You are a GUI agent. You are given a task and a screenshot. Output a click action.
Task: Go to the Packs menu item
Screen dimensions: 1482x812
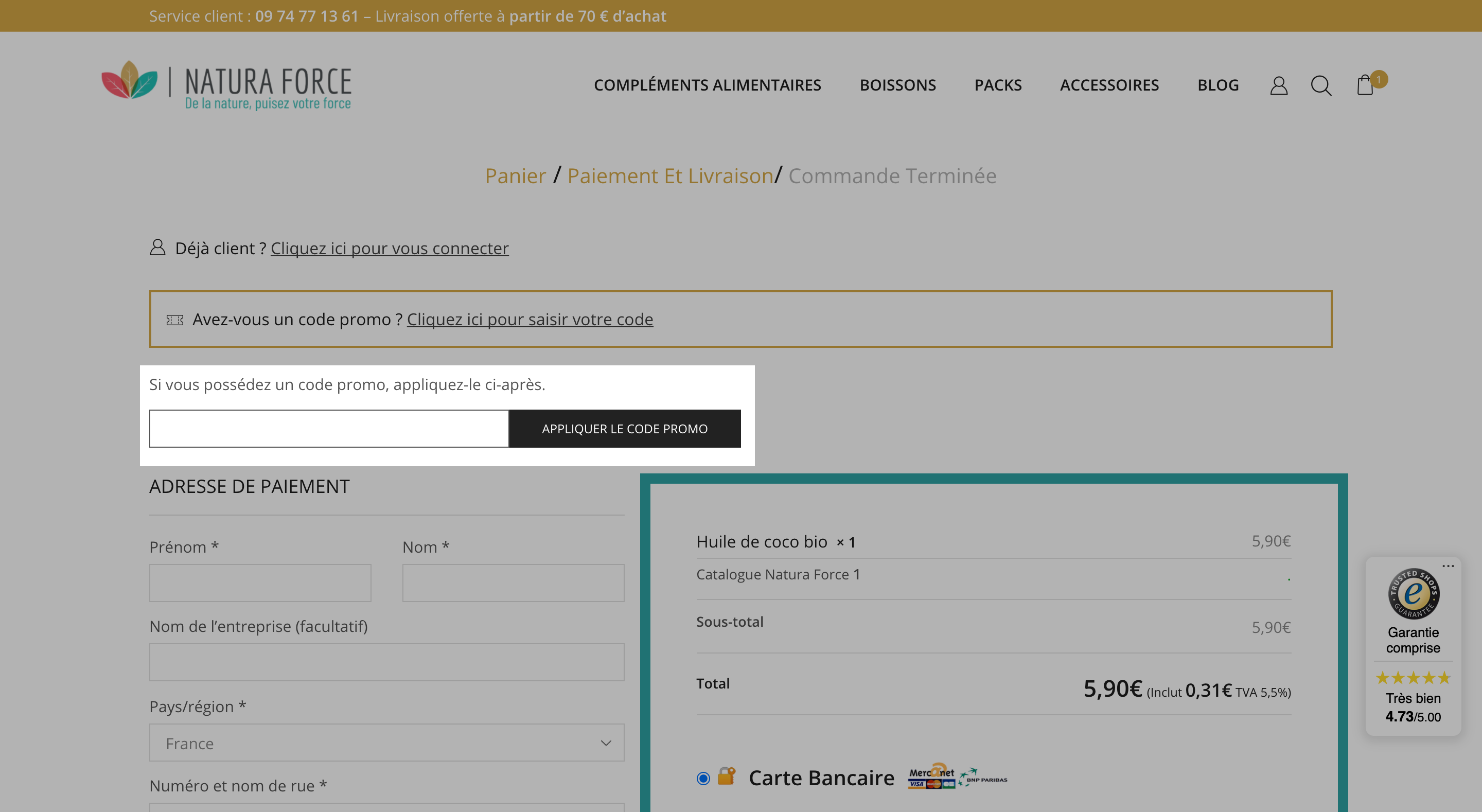(998, 85)
